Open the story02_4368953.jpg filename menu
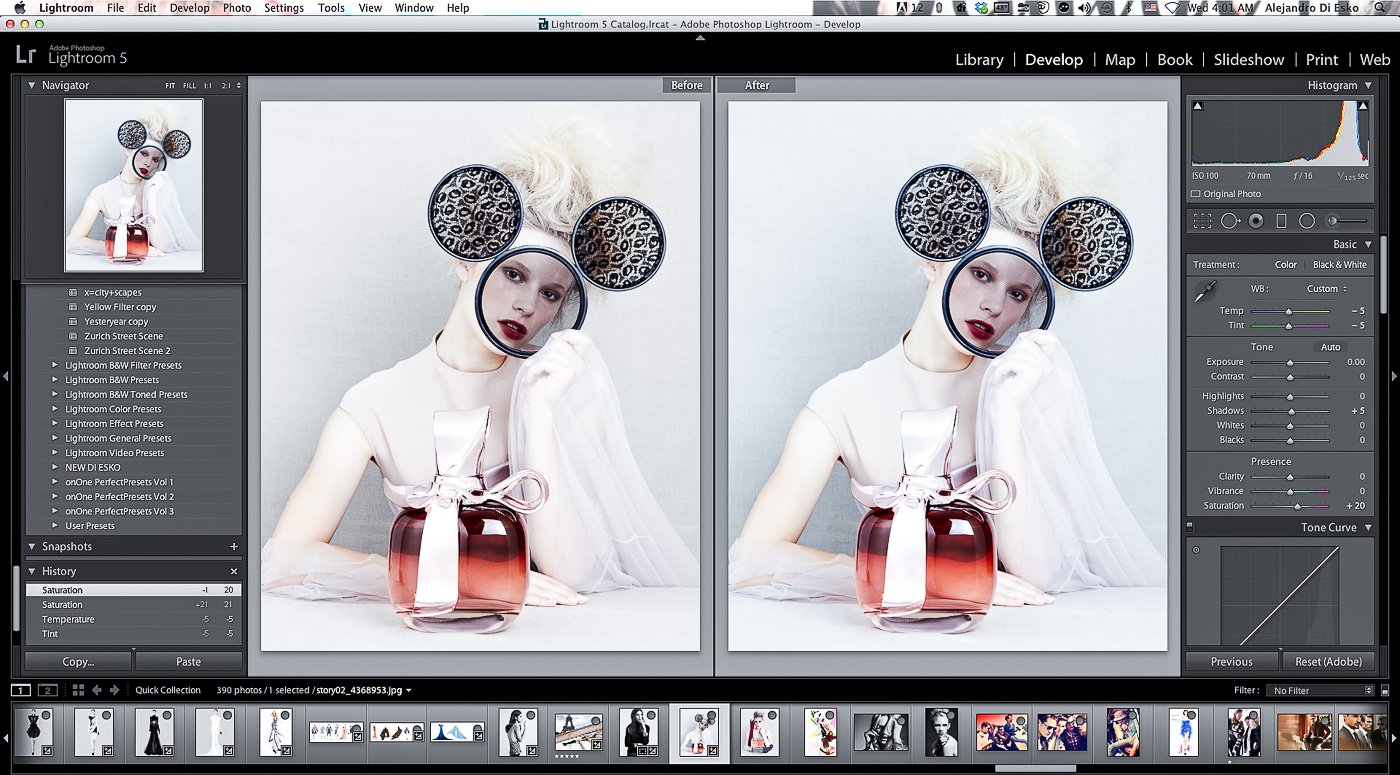1400x775 pixels. [x=364, y=690]
